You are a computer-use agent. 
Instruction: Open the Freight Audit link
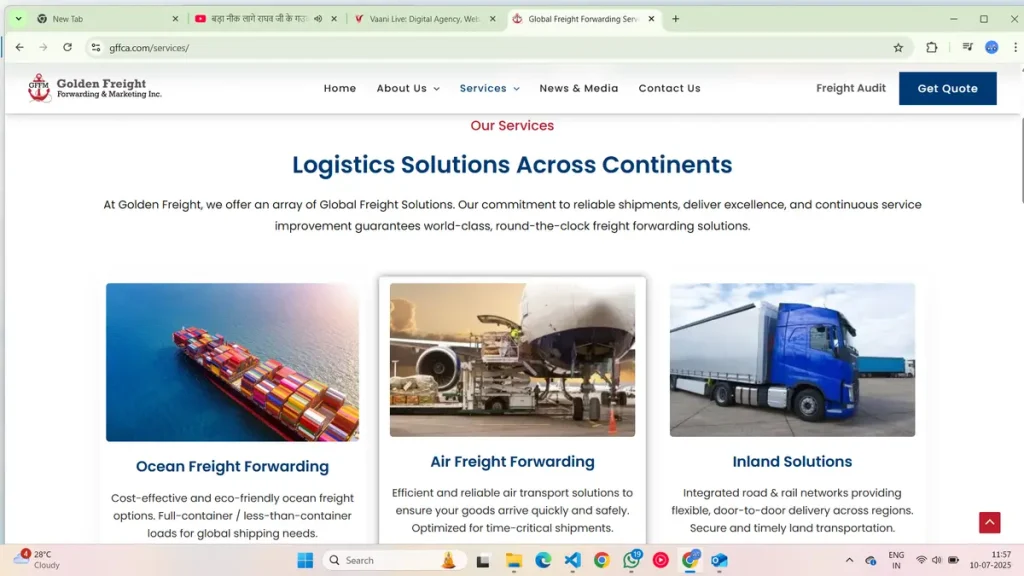click(851, 88)
